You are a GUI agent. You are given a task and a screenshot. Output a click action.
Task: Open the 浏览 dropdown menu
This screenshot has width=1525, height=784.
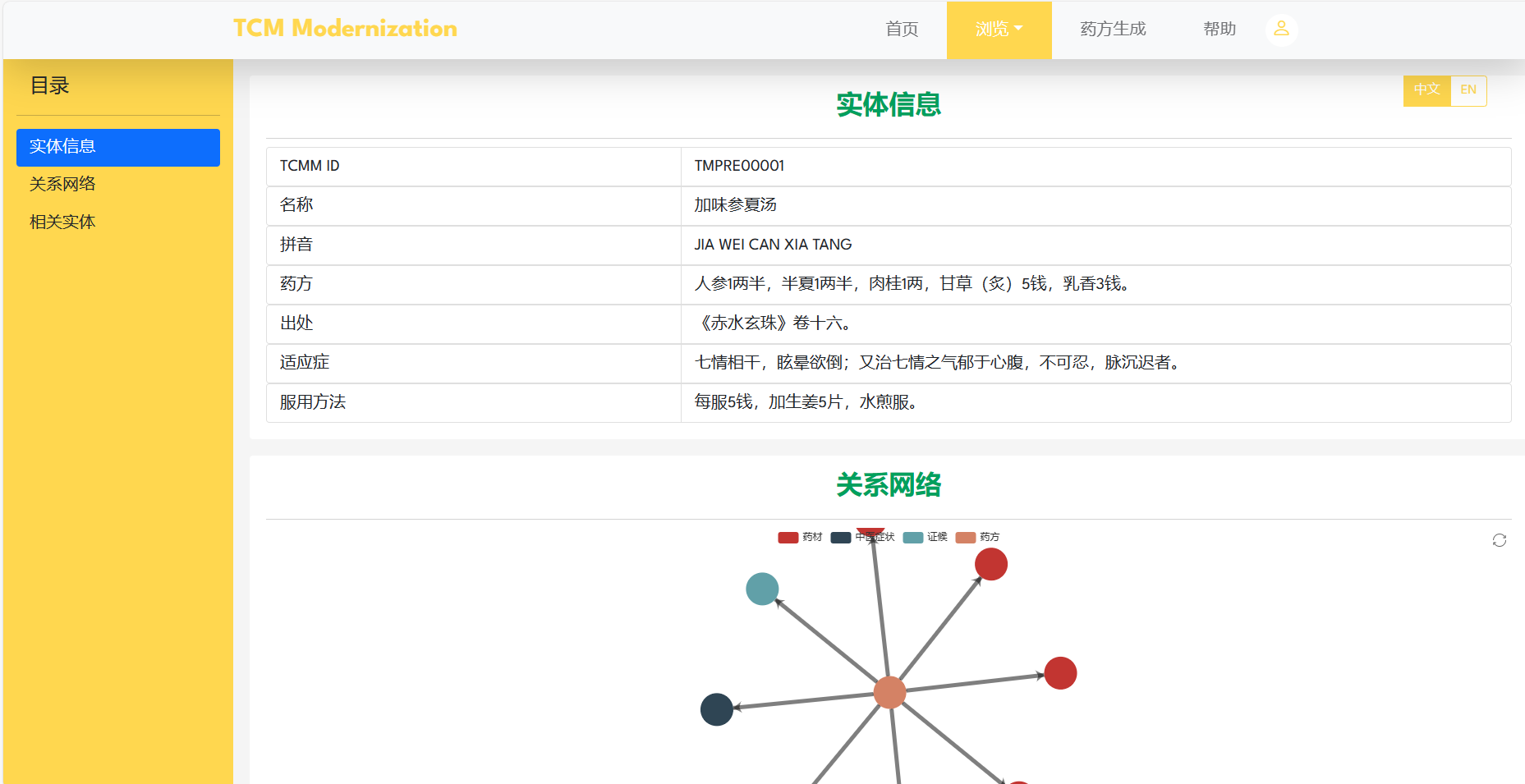[x=999, y=30]
